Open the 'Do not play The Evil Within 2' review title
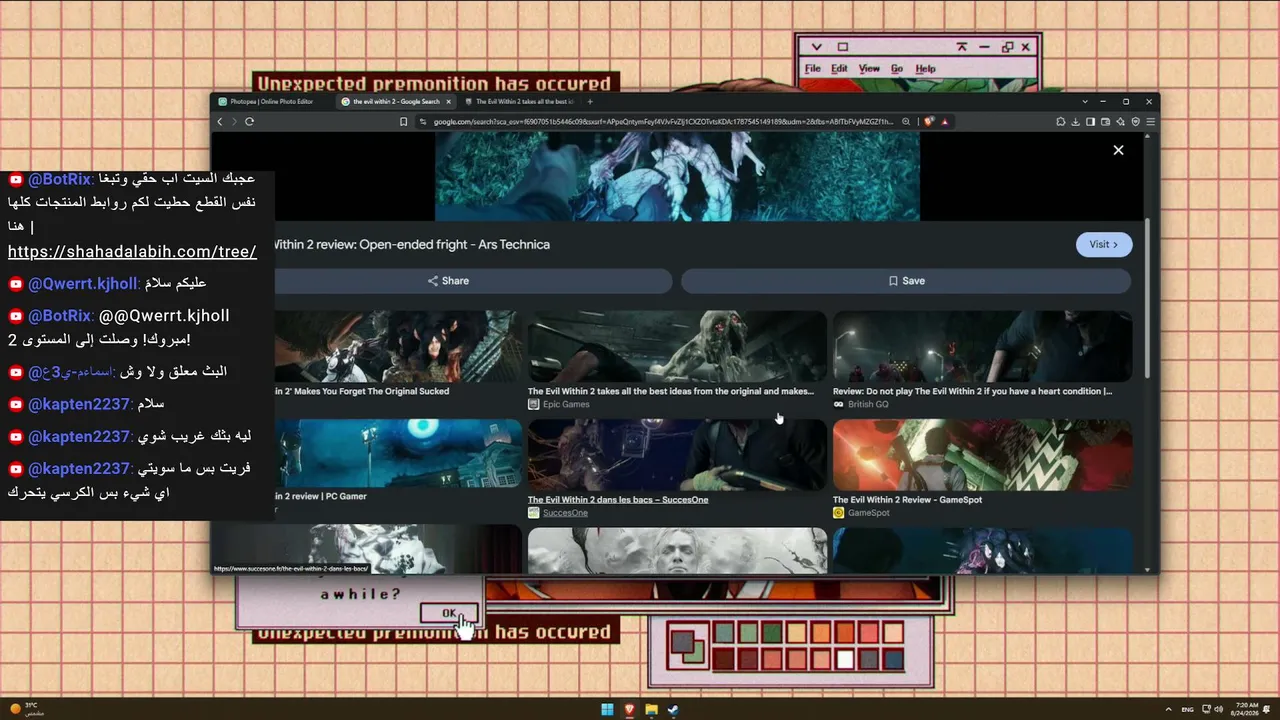 click(972, 392)
